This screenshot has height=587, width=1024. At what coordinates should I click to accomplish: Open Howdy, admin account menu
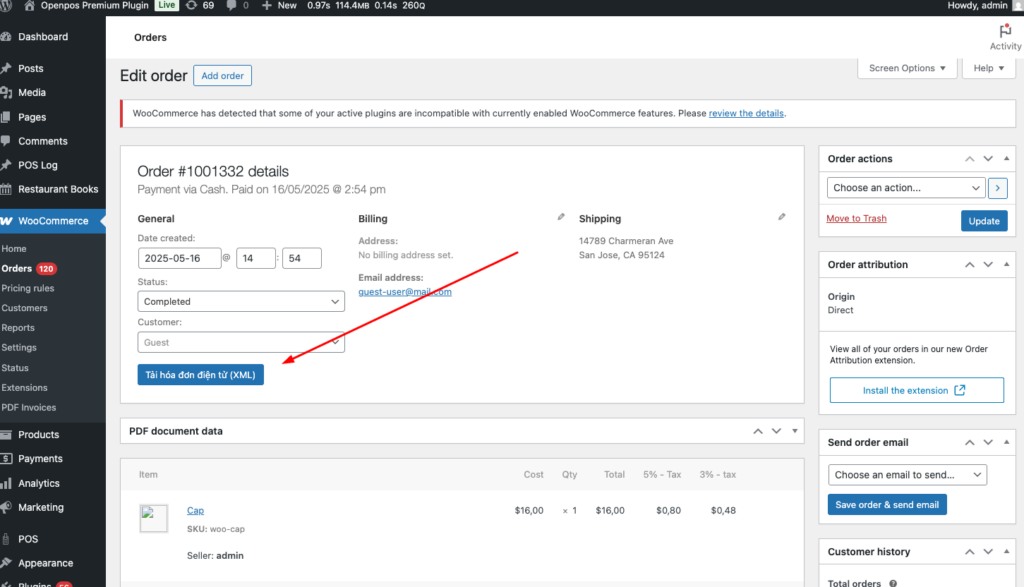tap(985, 5)
